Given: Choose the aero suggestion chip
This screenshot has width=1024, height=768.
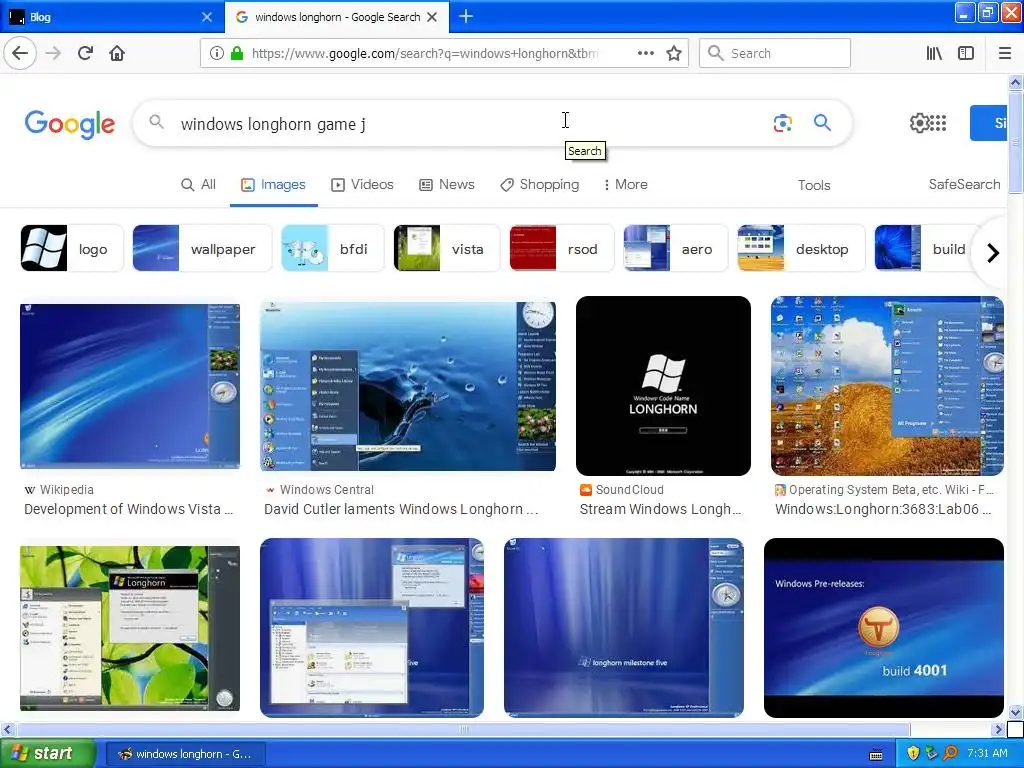Looking at the screenshot, I should (675, 248).
